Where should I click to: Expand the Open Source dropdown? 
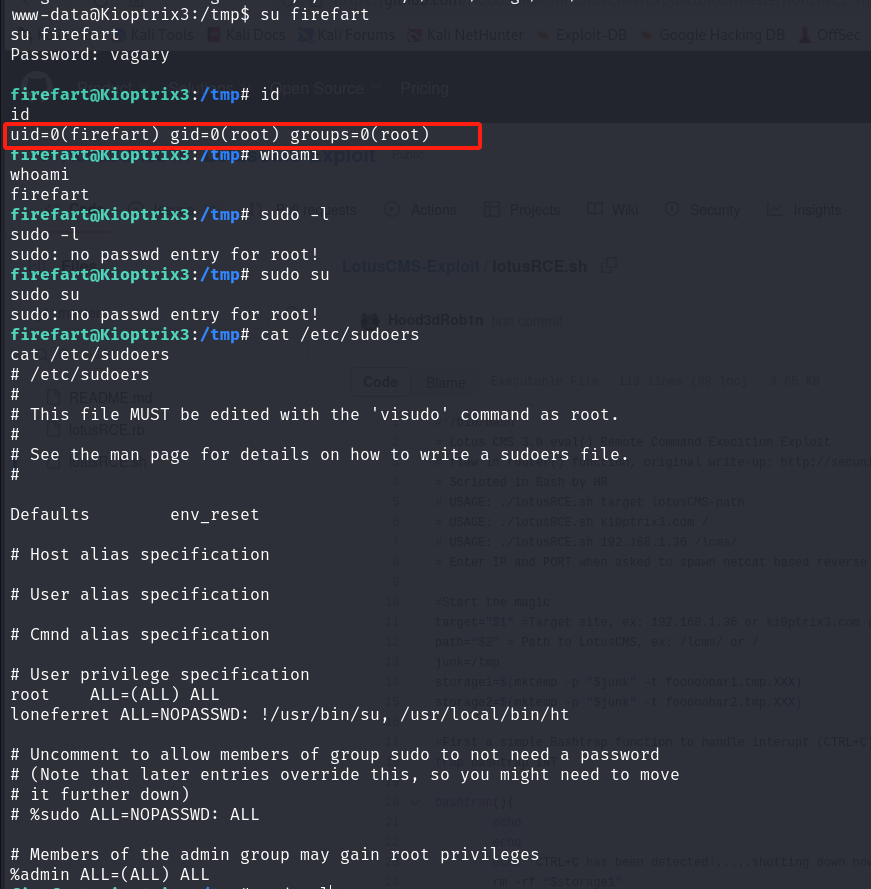click(325, 88)
